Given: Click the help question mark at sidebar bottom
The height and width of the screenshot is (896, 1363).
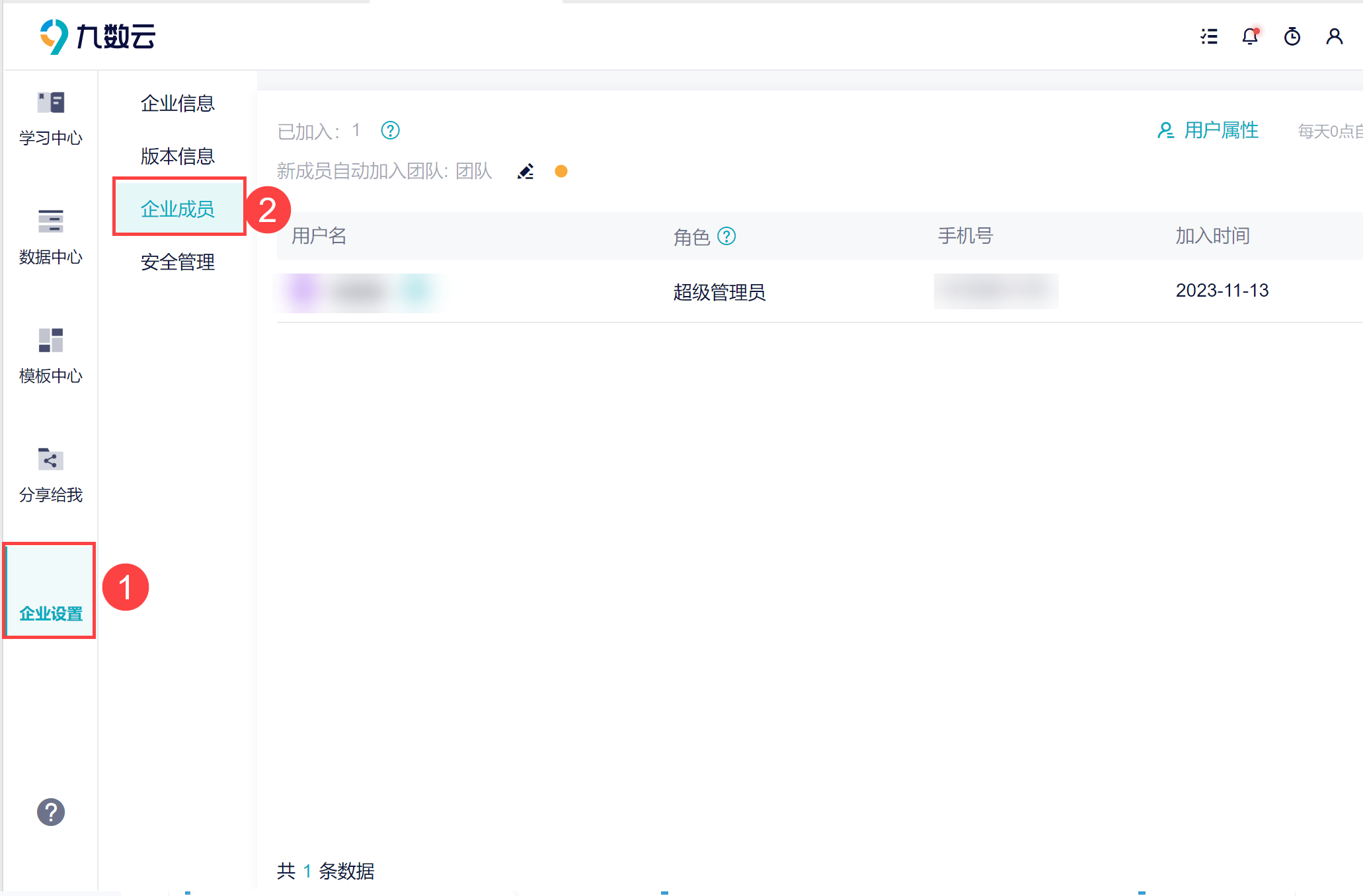Looking at the screenshot, I should pyautogui.click(x=50, y=812).
